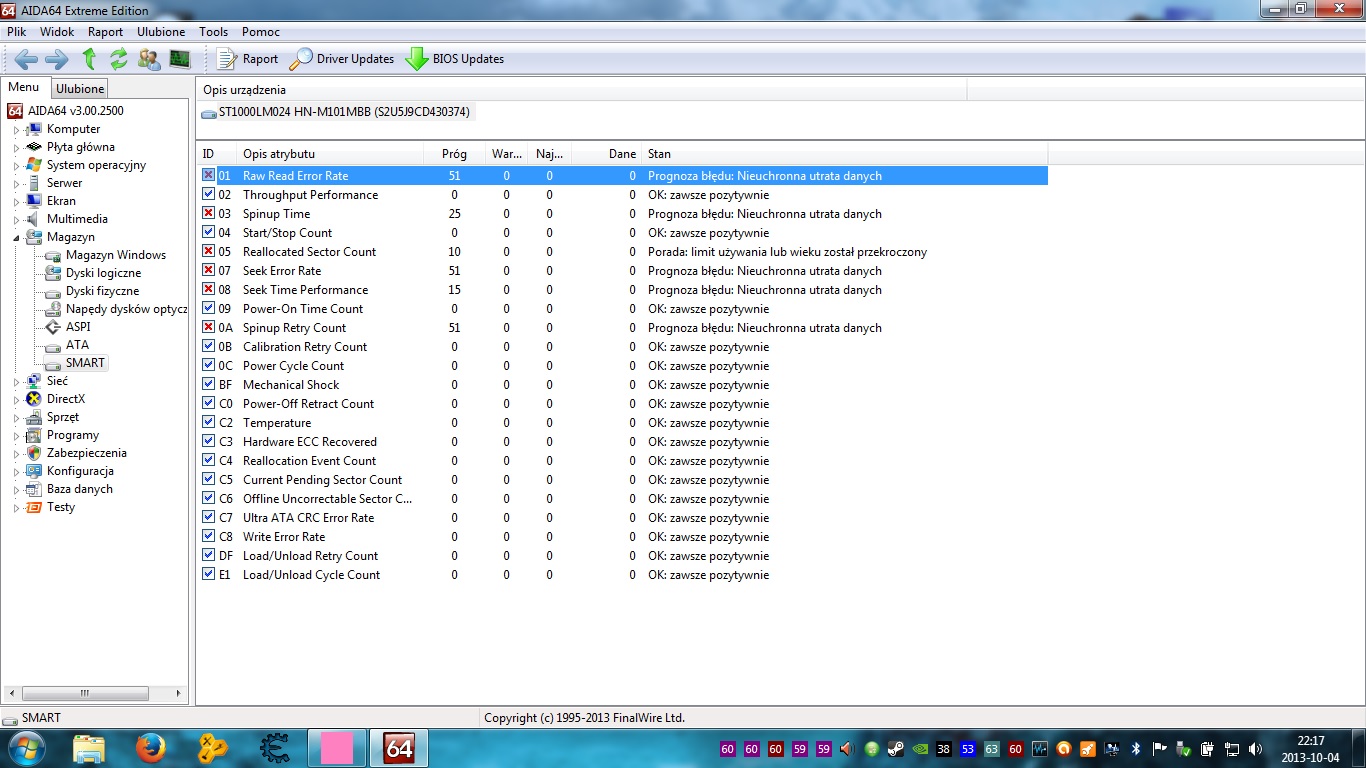Open the green monitor graph toolbar icon

(180, 59)
